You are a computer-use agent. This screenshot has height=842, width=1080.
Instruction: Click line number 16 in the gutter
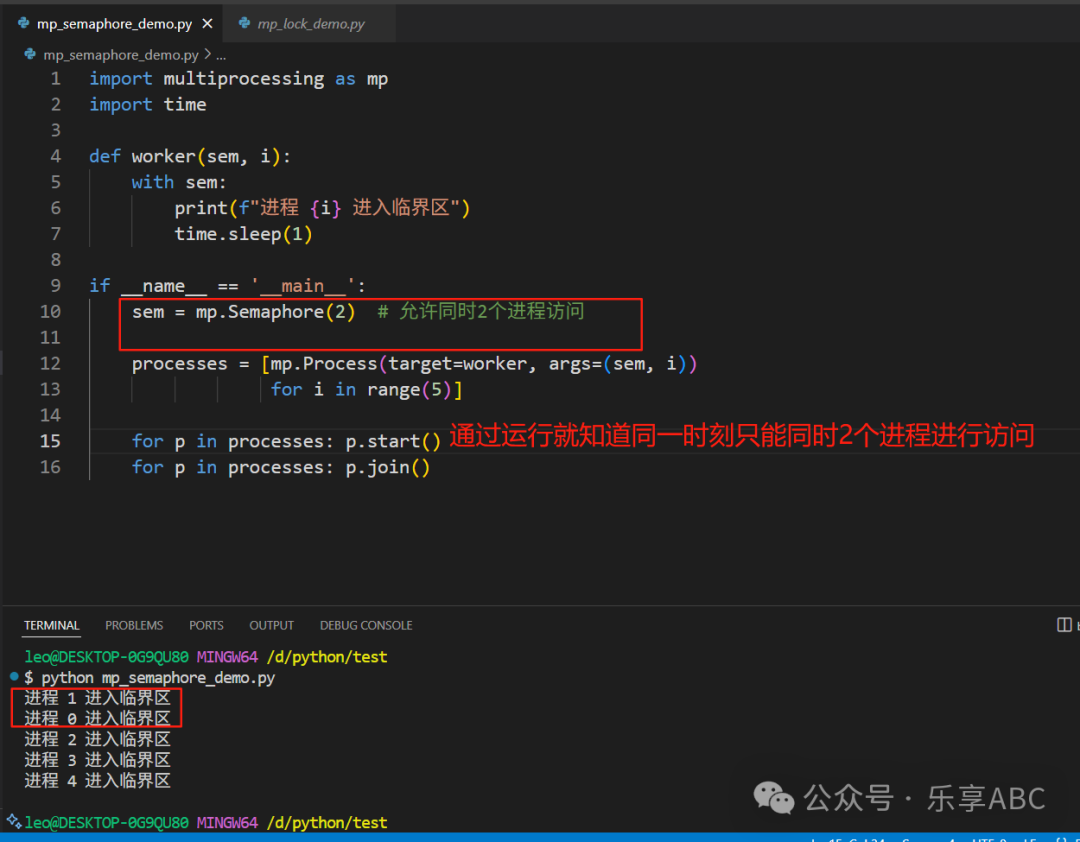[x=50, y=467]
